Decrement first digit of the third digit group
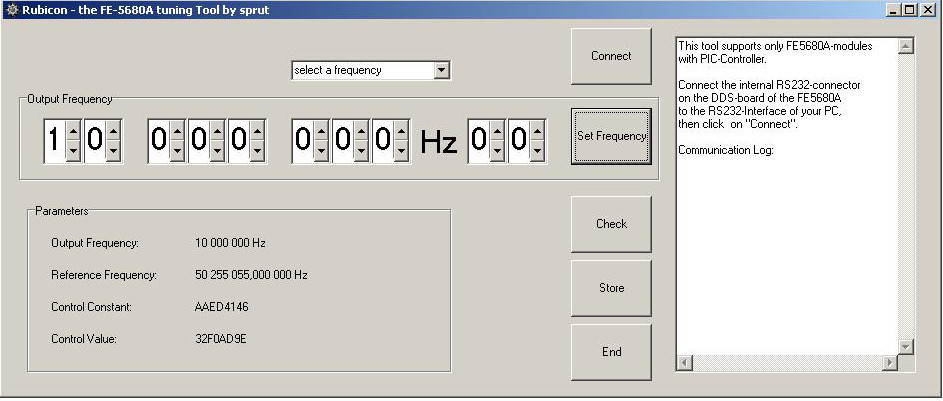 tap(321, 152)
